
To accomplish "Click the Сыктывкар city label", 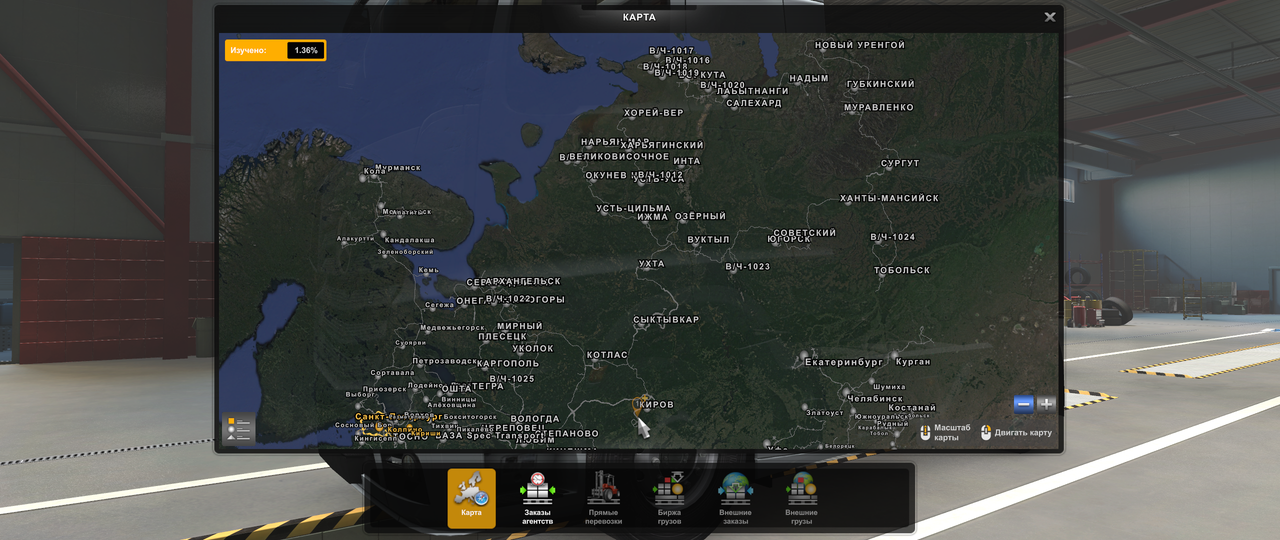I will click(x=666, y=319).
